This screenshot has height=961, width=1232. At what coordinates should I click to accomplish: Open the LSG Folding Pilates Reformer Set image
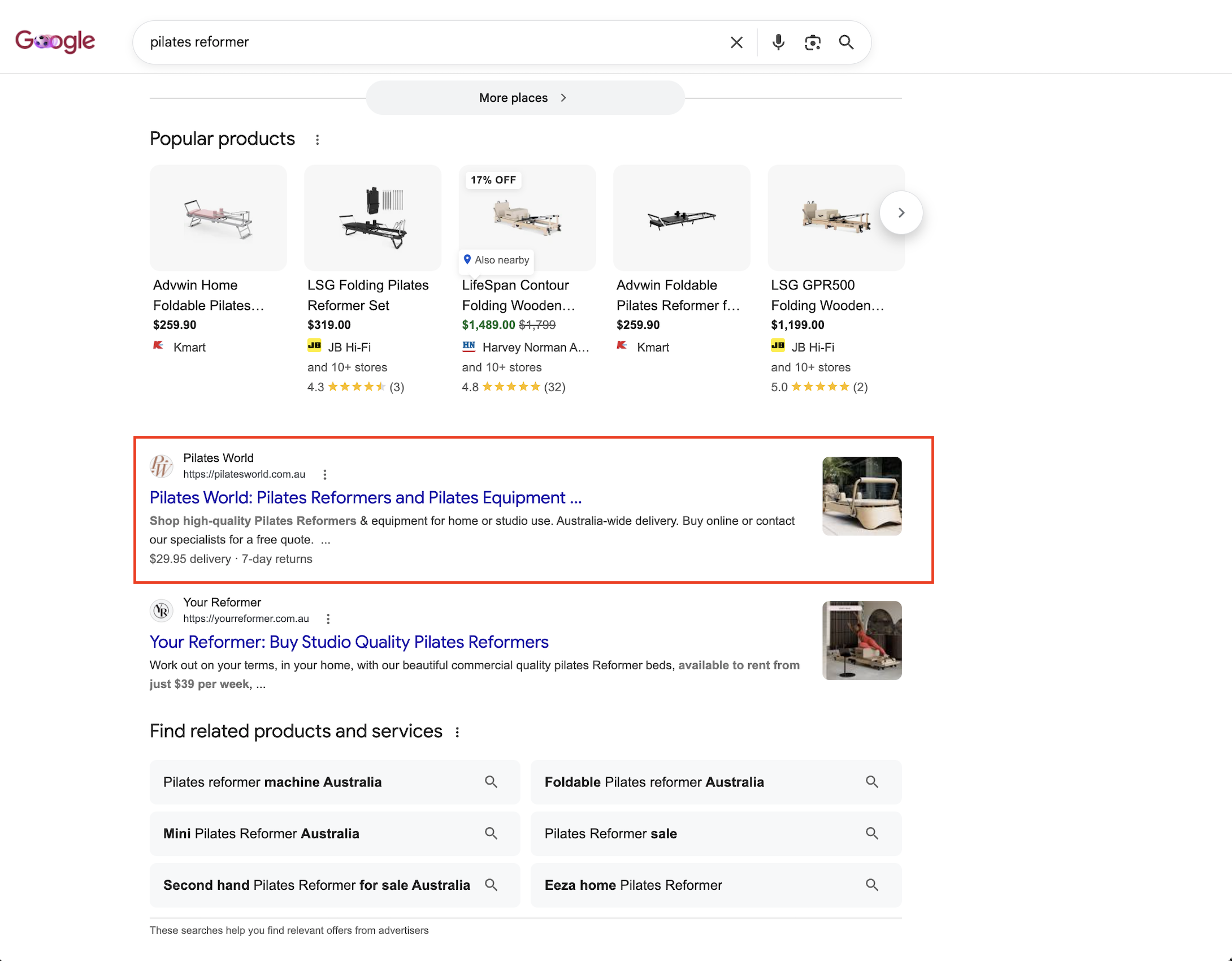pos(373,218)
